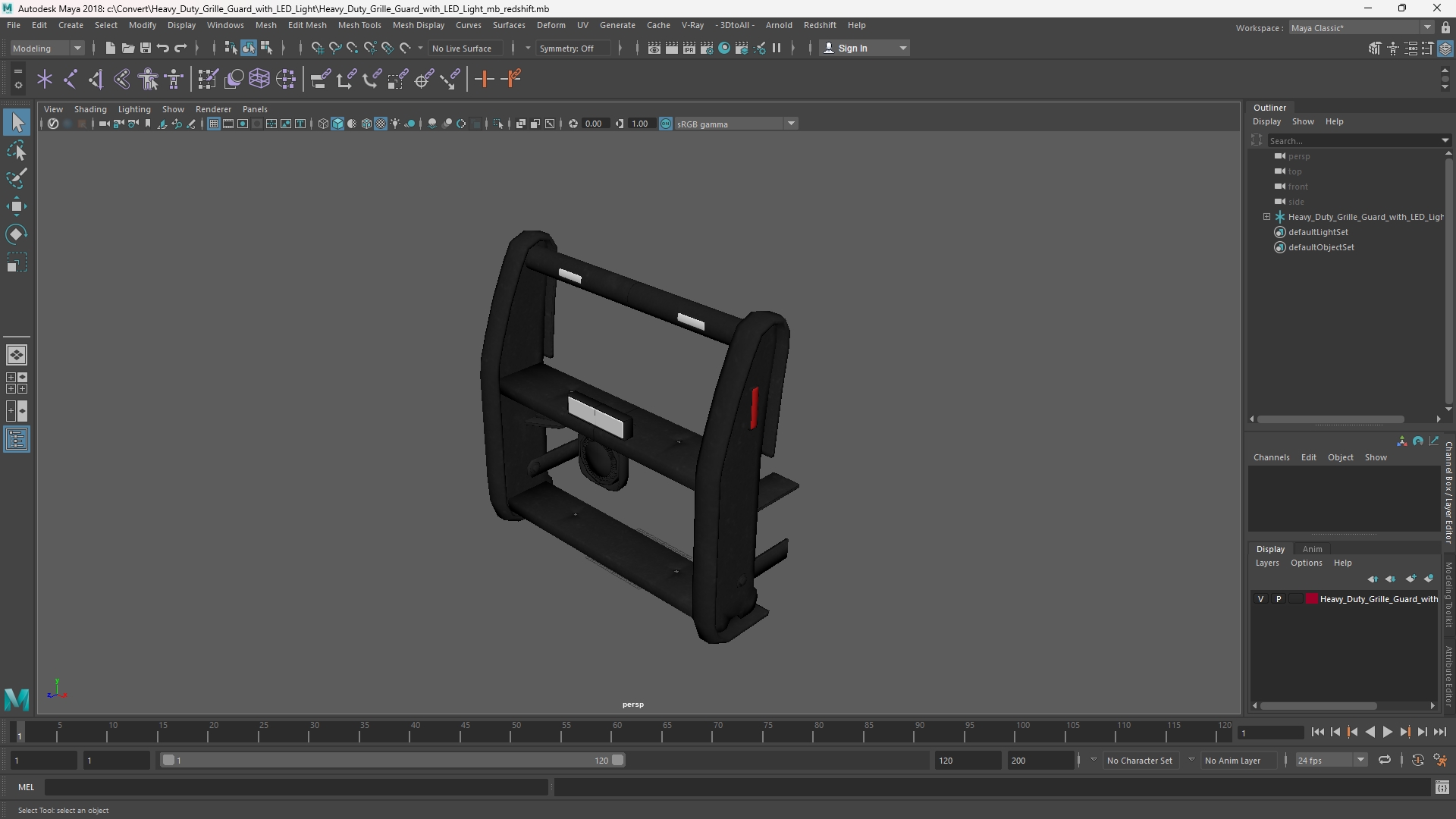Click the MEL command line input
The width and height of the screenshot is (1456, 819).
297,787
